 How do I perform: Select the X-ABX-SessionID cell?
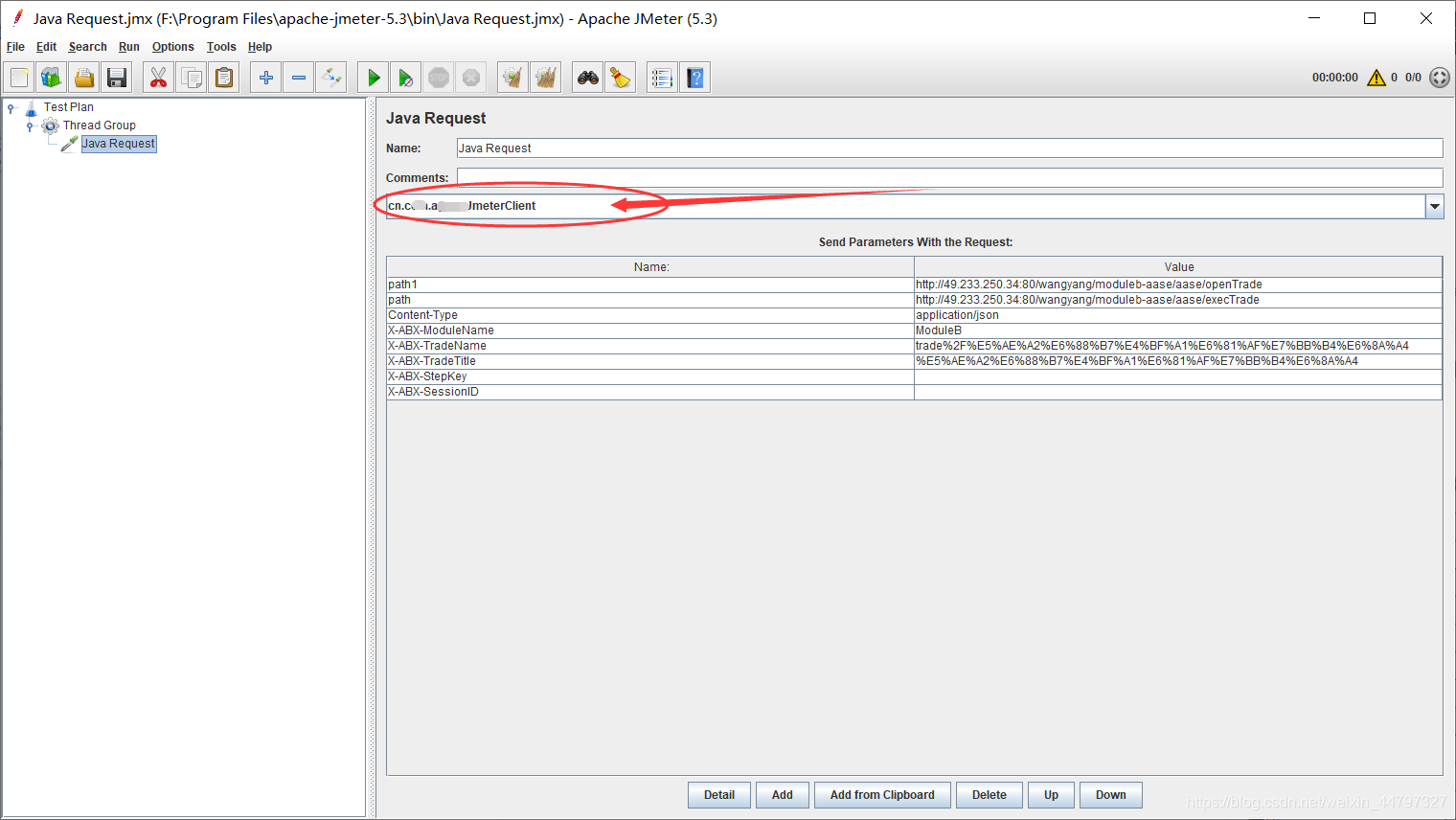[x=650, y=392]
